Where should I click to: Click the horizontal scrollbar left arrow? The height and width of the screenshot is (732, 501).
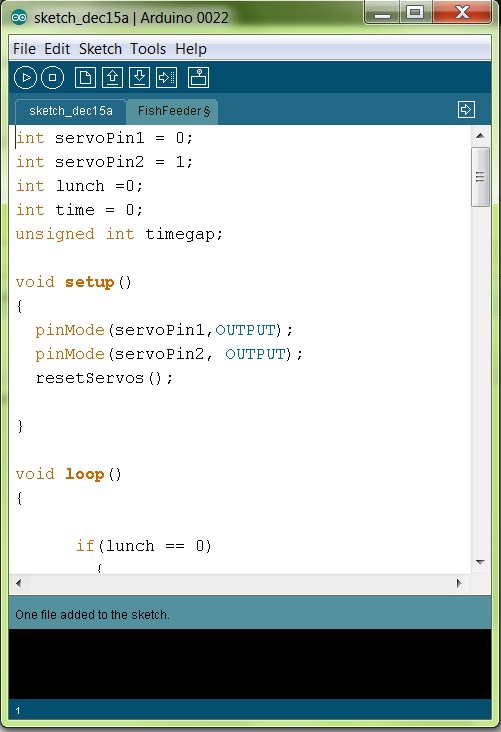[x=19, y=583]
